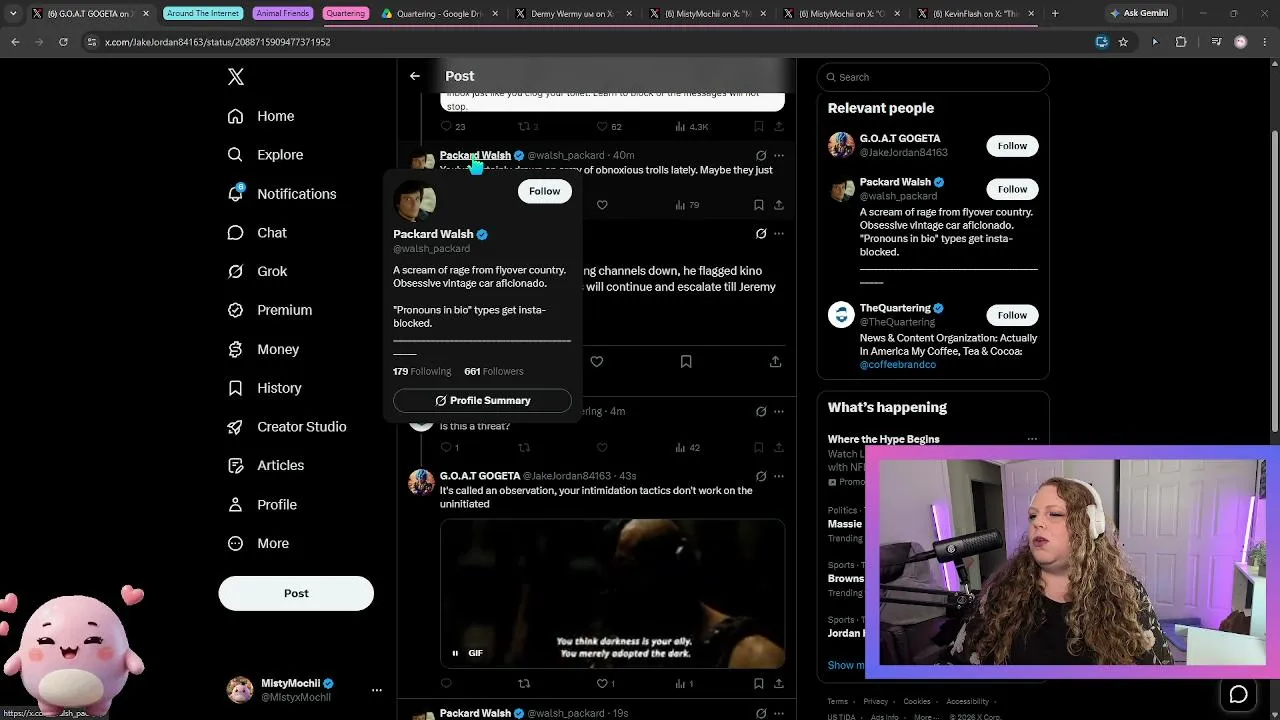Bookmark this page with the star icon
1280x720 pixels.
coord(1123,42)
